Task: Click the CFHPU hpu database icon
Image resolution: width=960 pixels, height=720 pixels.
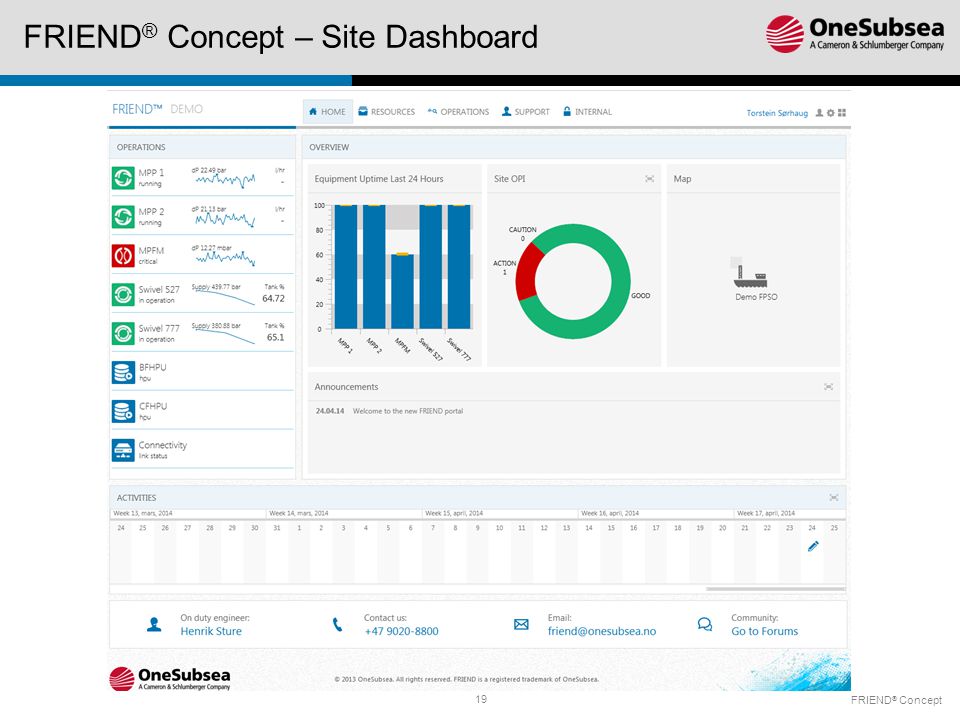Action: tap(123, 411)
